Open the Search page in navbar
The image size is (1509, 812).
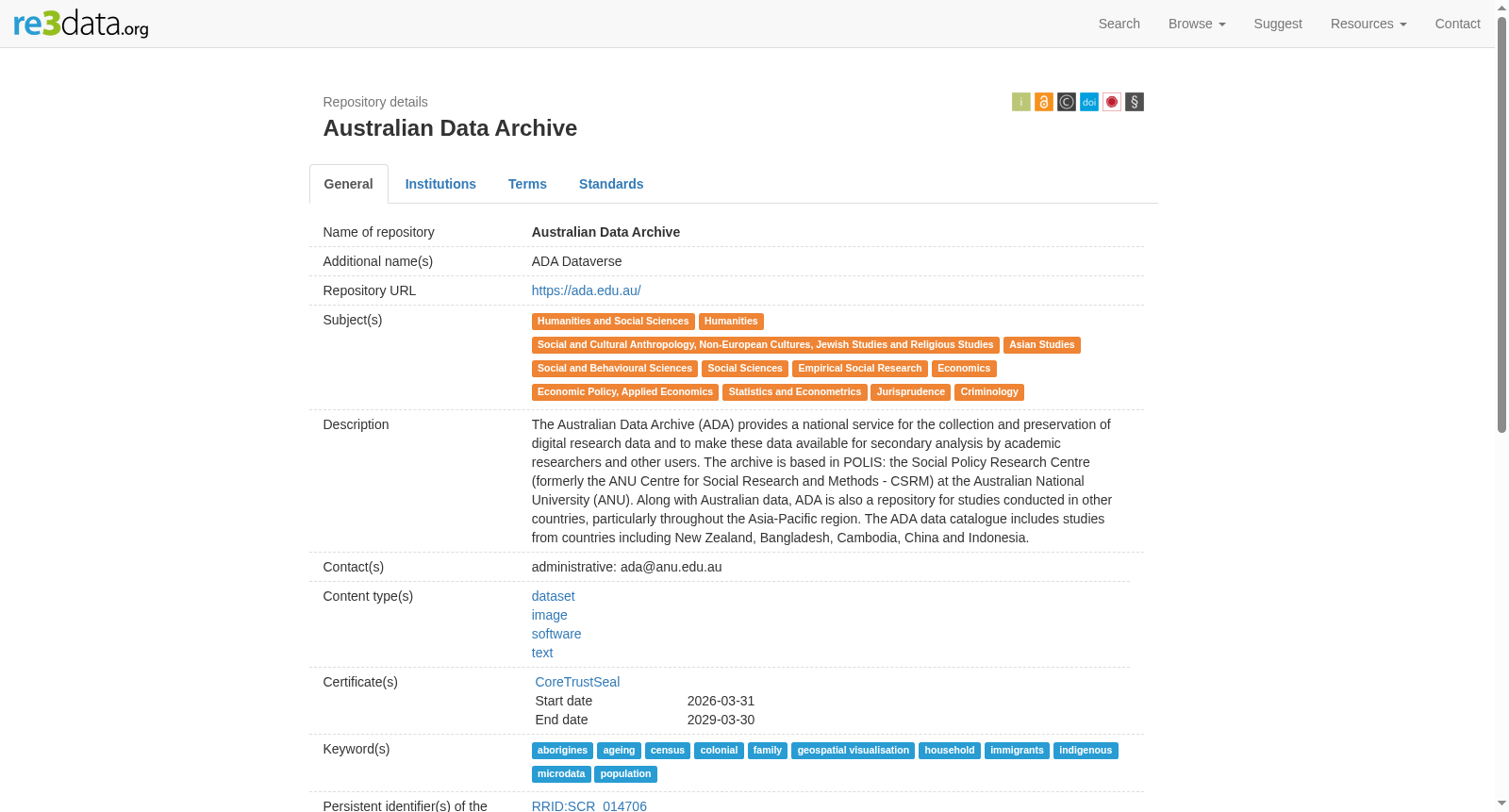tap(1119, 24)
